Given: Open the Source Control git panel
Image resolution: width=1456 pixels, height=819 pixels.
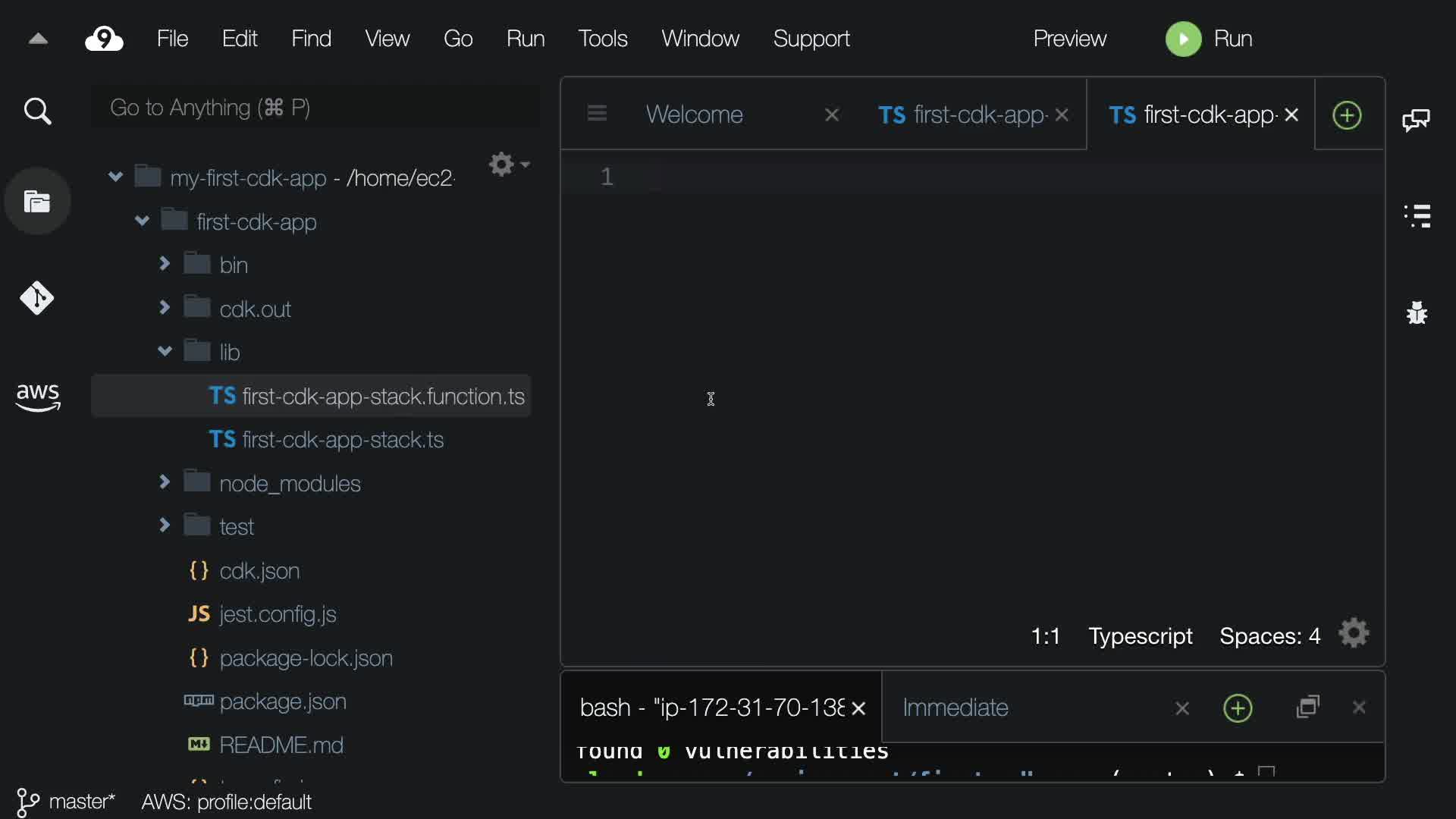Looking at the screenshot, I should [37, 298].
